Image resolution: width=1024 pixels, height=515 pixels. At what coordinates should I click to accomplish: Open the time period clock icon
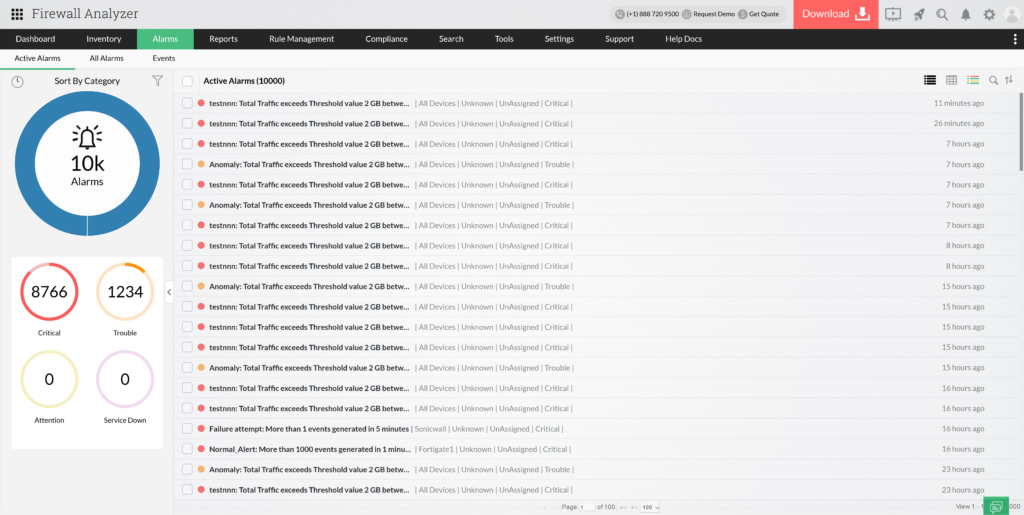click(x=17, y=81)
